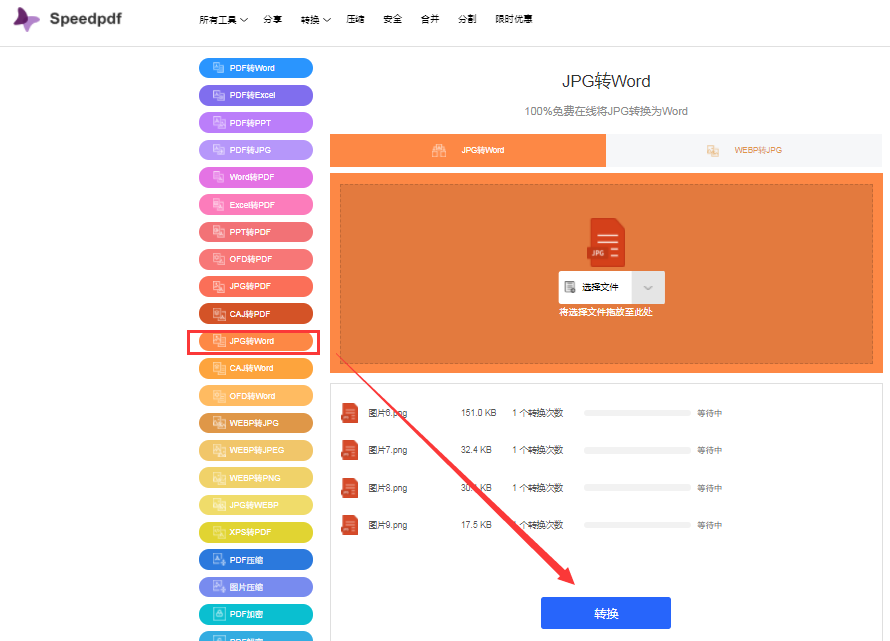890x641 pixels.
Task: Click the file icon for 图片6.png
Action: [x=350, y=413]
